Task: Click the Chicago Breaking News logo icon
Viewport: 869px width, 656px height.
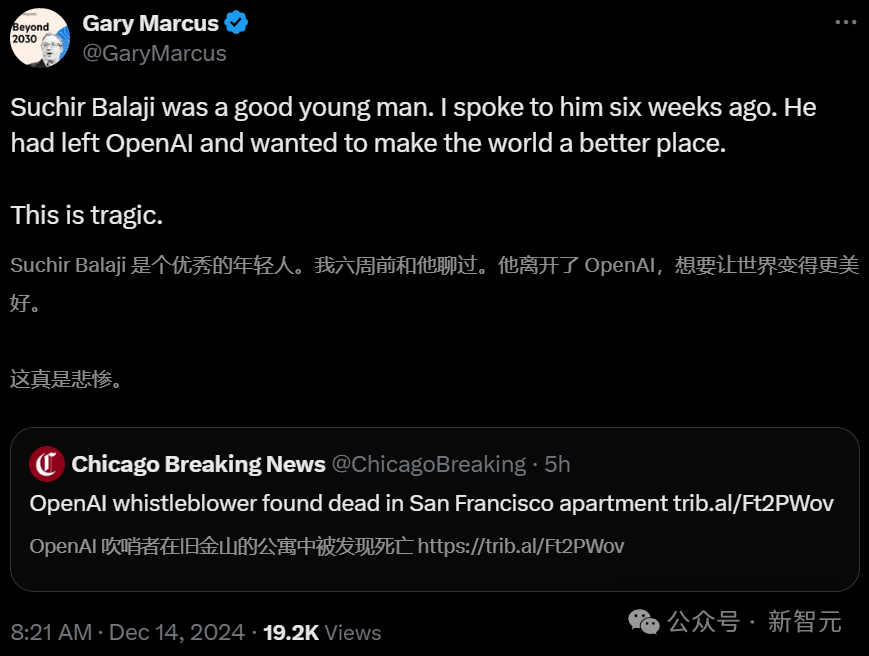Action: click(x=46, y=464)
